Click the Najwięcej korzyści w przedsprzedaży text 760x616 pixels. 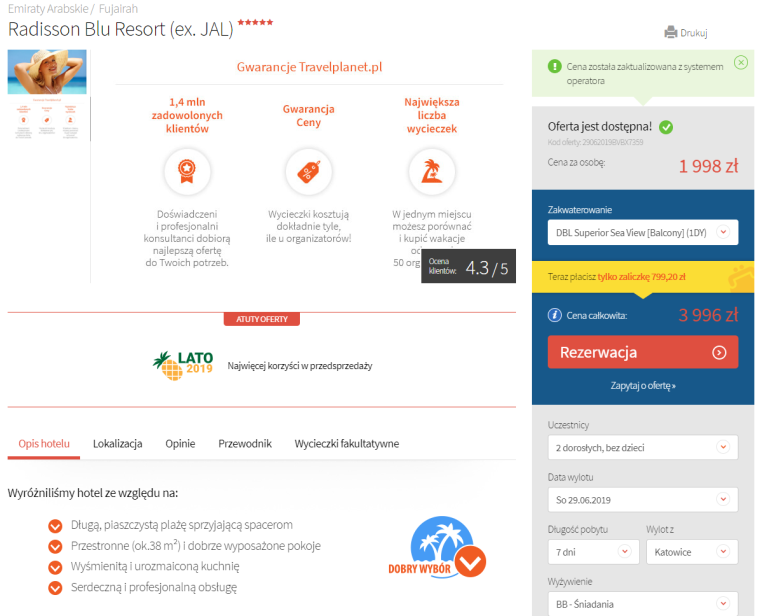pos(300,366)
